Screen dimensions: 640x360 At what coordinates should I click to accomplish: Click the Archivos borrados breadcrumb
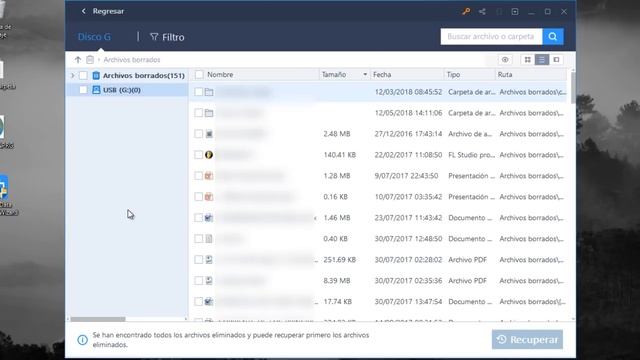click(x=132, y=60)
